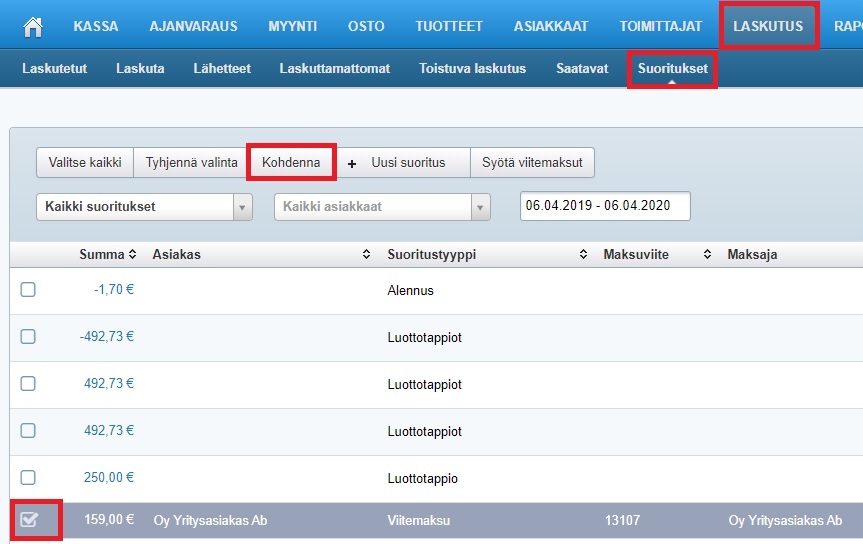Screen dimensions: 863x544
Task: Click the home icon in top navigation
Action: pyautogui.click(x=33, y=27)
